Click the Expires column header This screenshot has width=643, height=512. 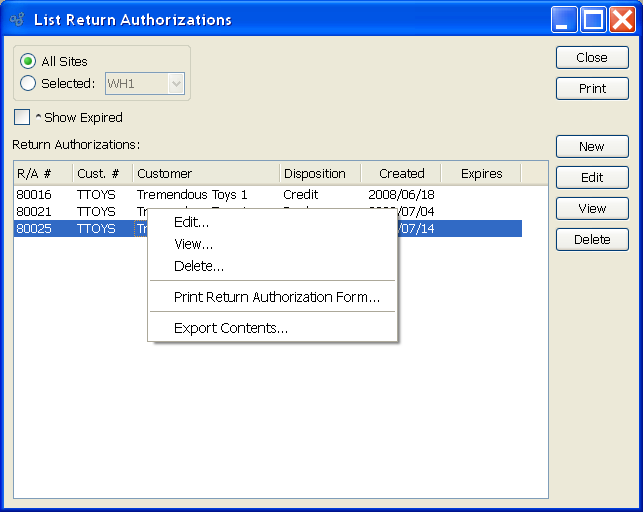[x=481, y=174]
